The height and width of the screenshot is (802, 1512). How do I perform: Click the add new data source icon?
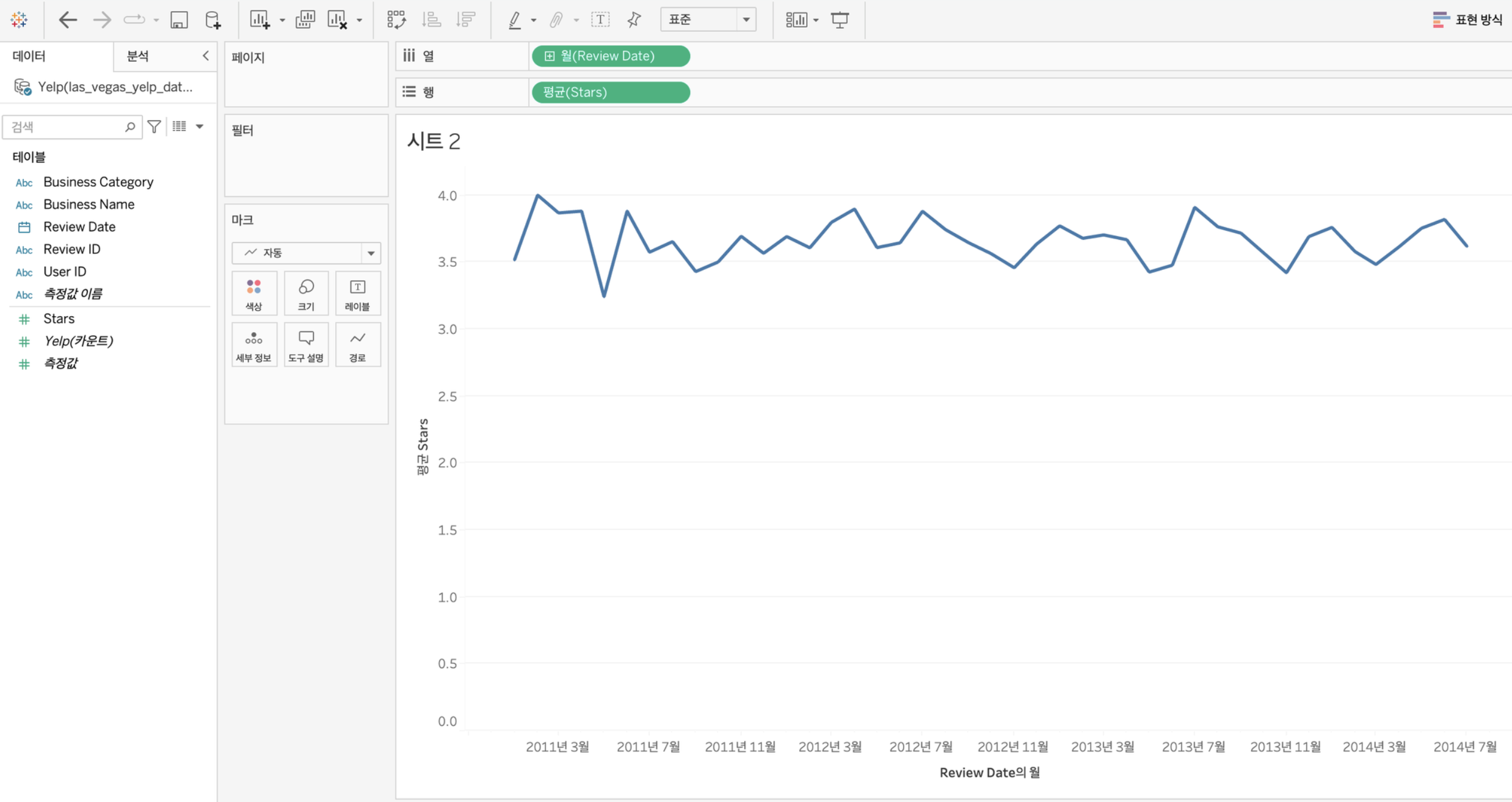pyautogui.click(x=213, y=20)
